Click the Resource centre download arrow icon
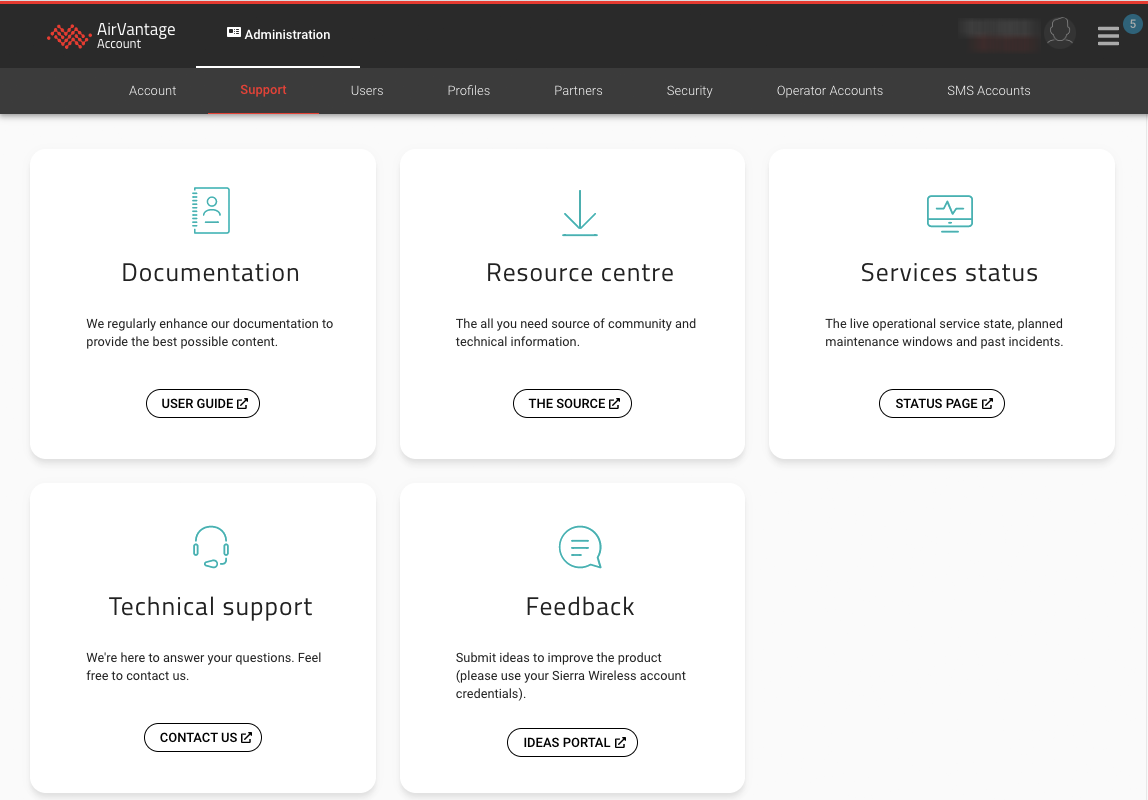Screen dimensions: 1148x800 tap(580, 212)
